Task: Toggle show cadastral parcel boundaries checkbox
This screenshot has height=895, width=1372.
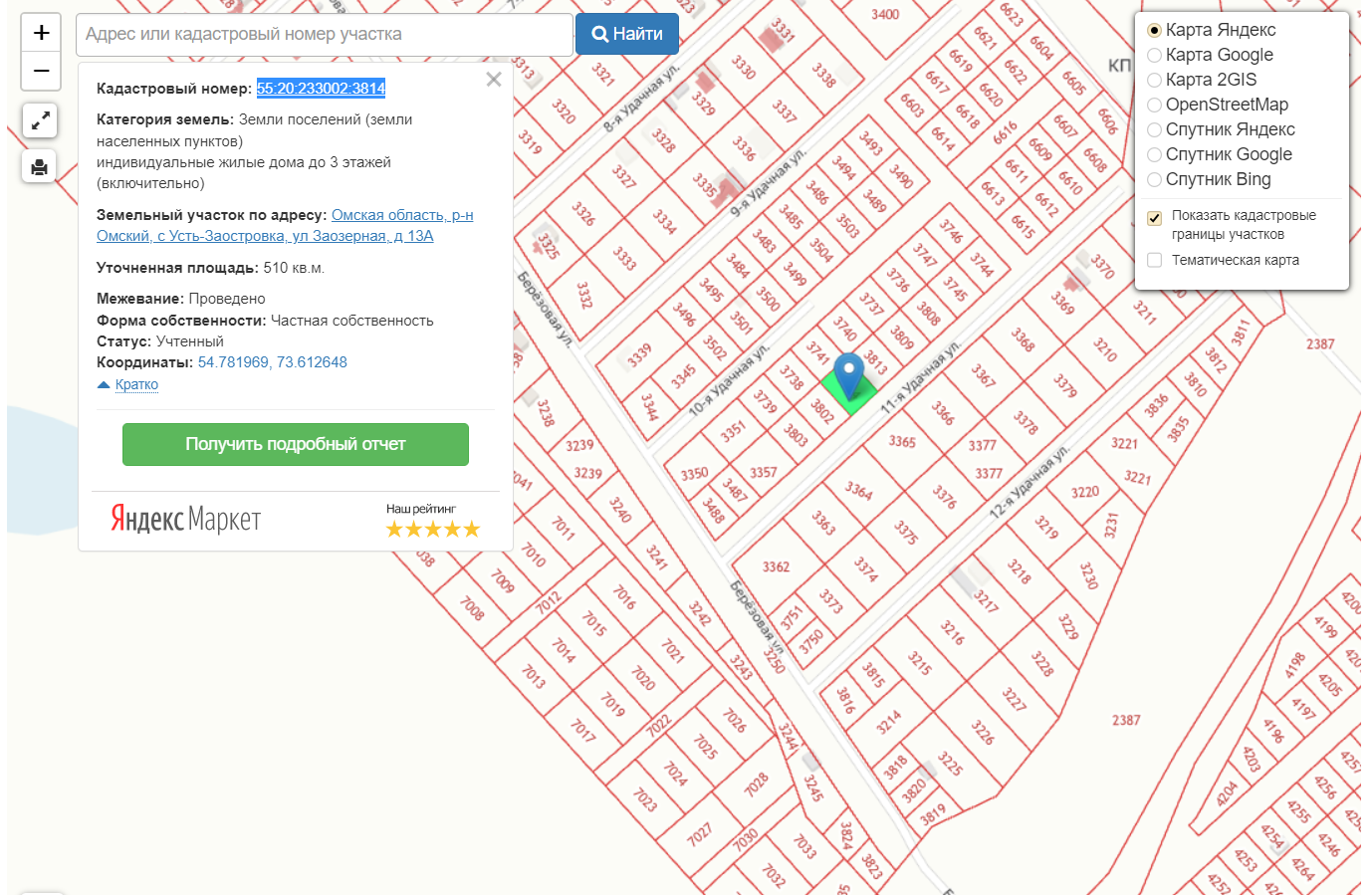Action: 1155,218
